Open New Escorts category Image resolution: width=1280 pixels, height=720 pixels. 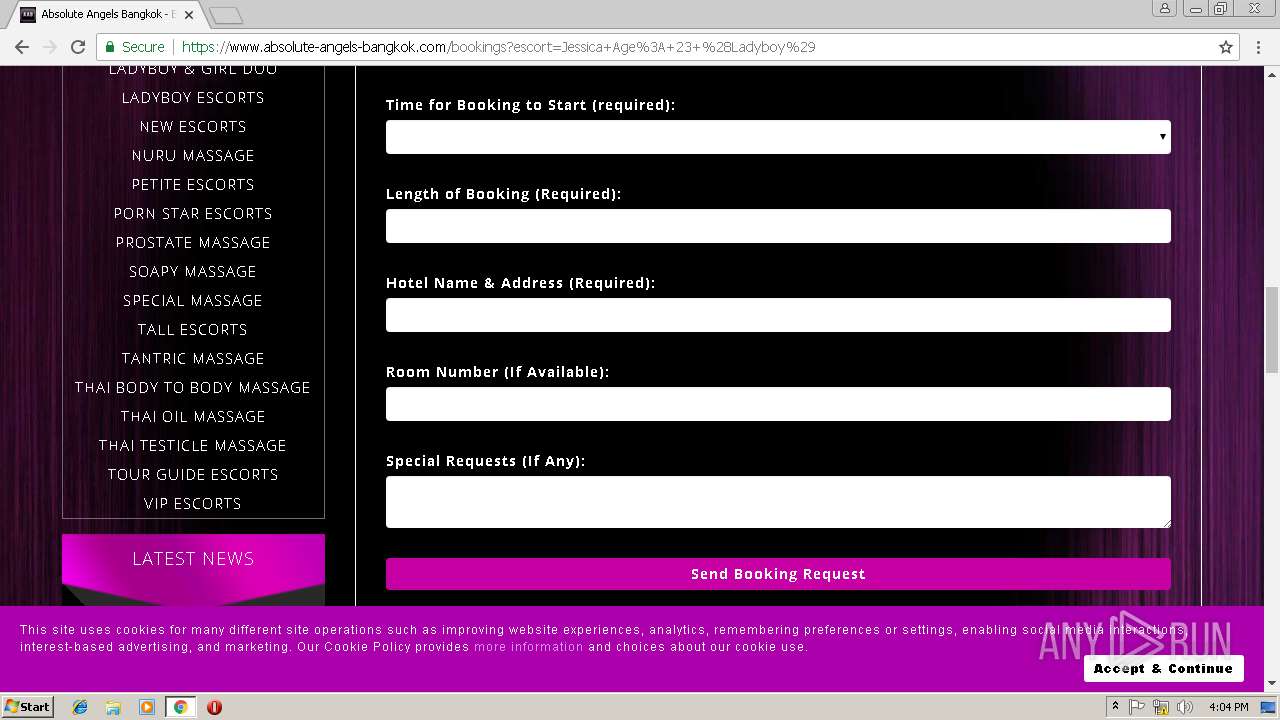(193, 127)
